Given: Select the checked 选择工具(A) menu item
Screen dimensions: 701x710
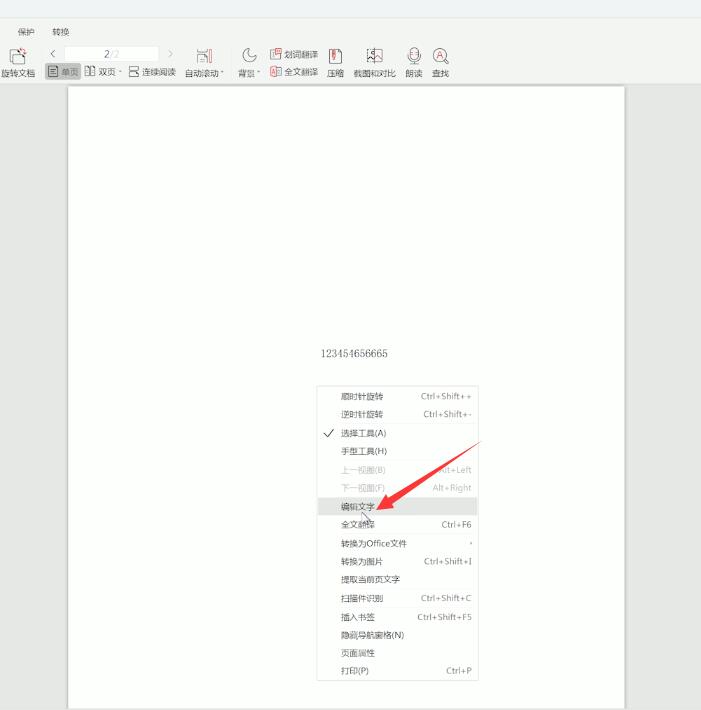Looking at the screenshot, I should [398, 433].
